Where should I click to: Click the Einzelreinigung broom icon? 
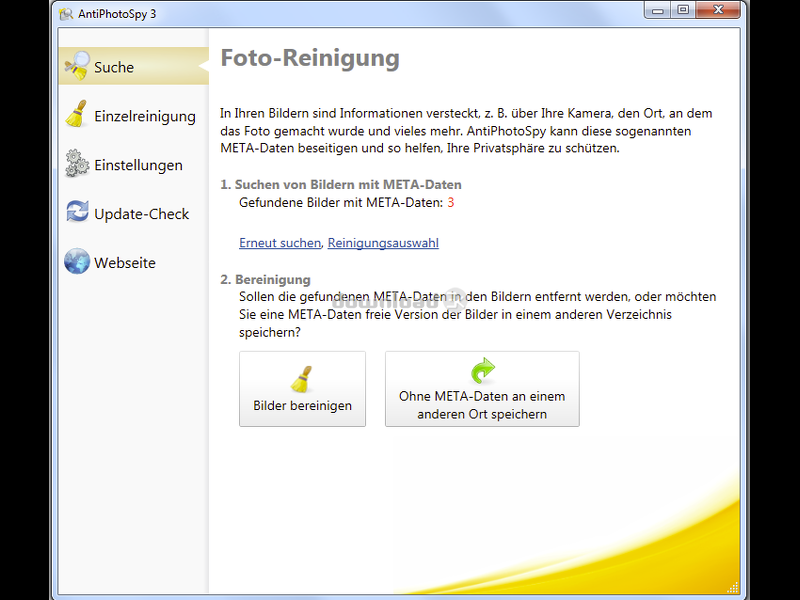(x=77, y=114)
